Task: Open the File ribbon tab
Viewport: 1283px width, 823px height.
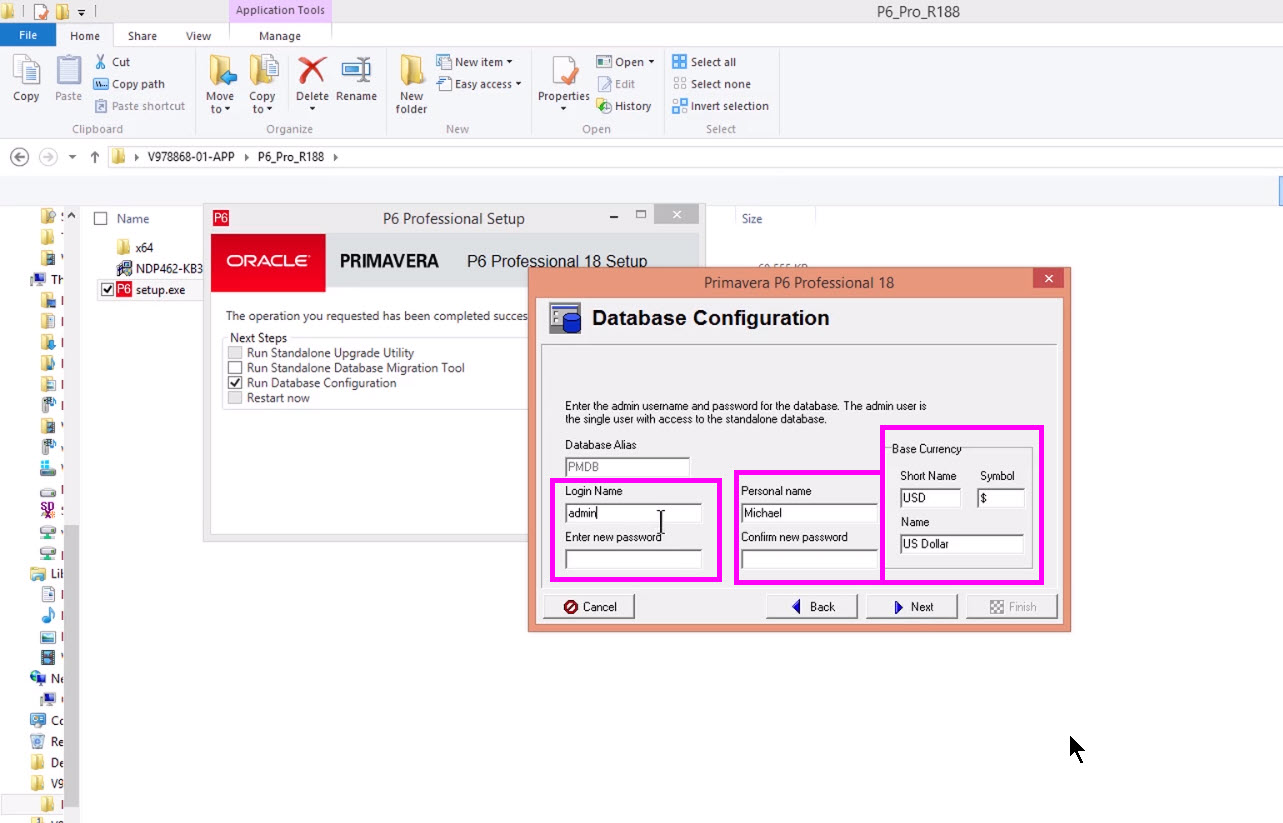Action: coord(28,35)
